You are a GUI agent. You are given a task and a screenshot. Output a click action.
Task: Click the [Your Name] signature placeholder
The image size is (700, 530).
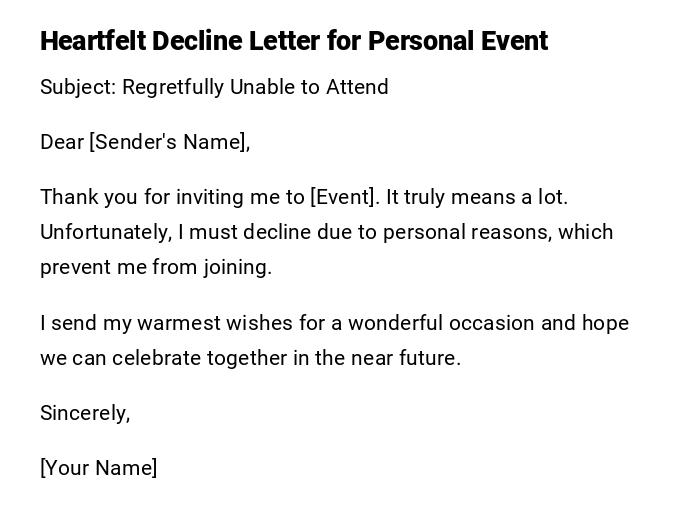[98, 468]
